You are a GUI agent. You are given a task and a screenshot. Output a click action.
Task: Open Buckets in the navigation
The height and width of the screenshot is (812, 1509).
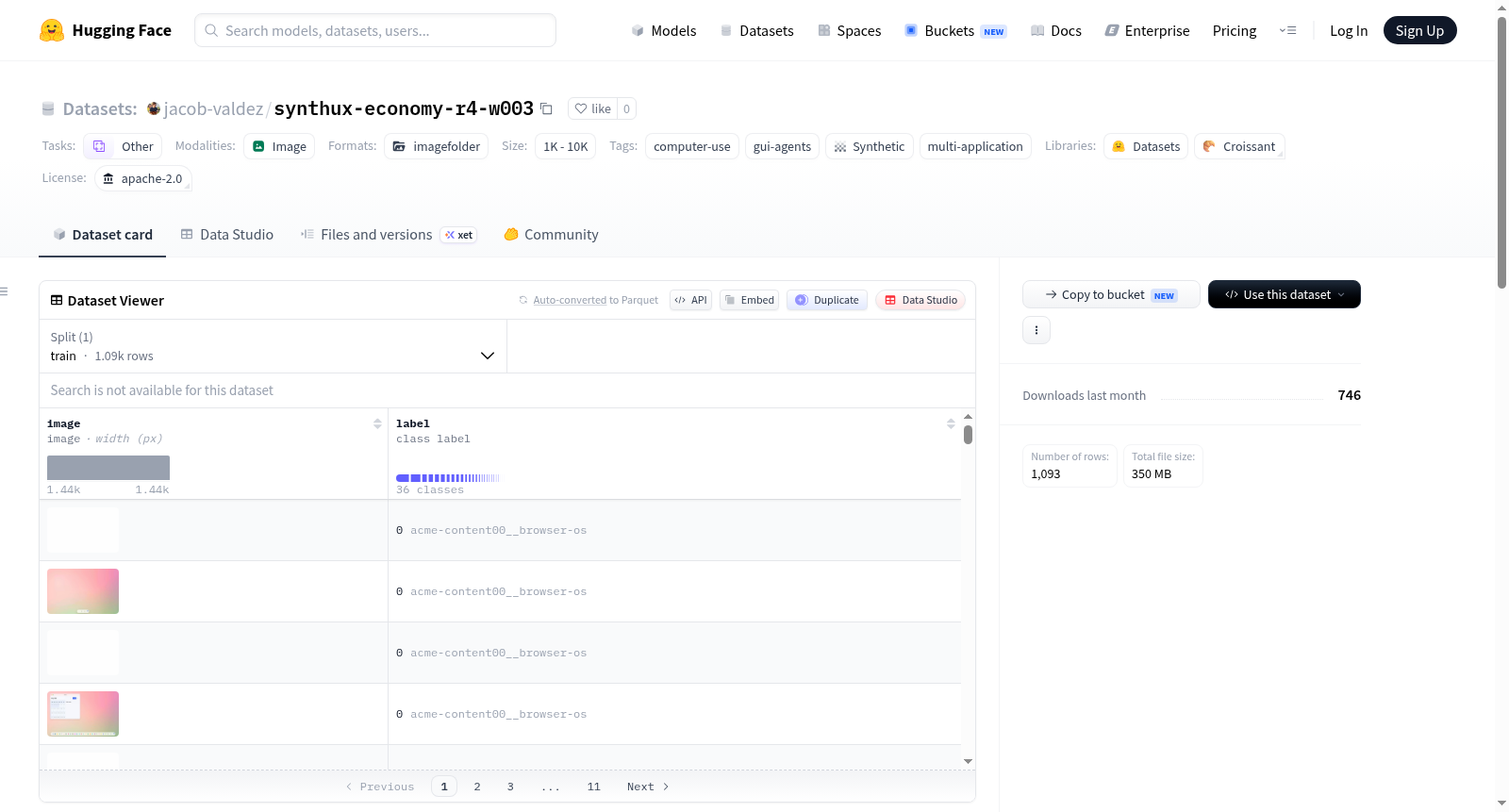point(955,30)
